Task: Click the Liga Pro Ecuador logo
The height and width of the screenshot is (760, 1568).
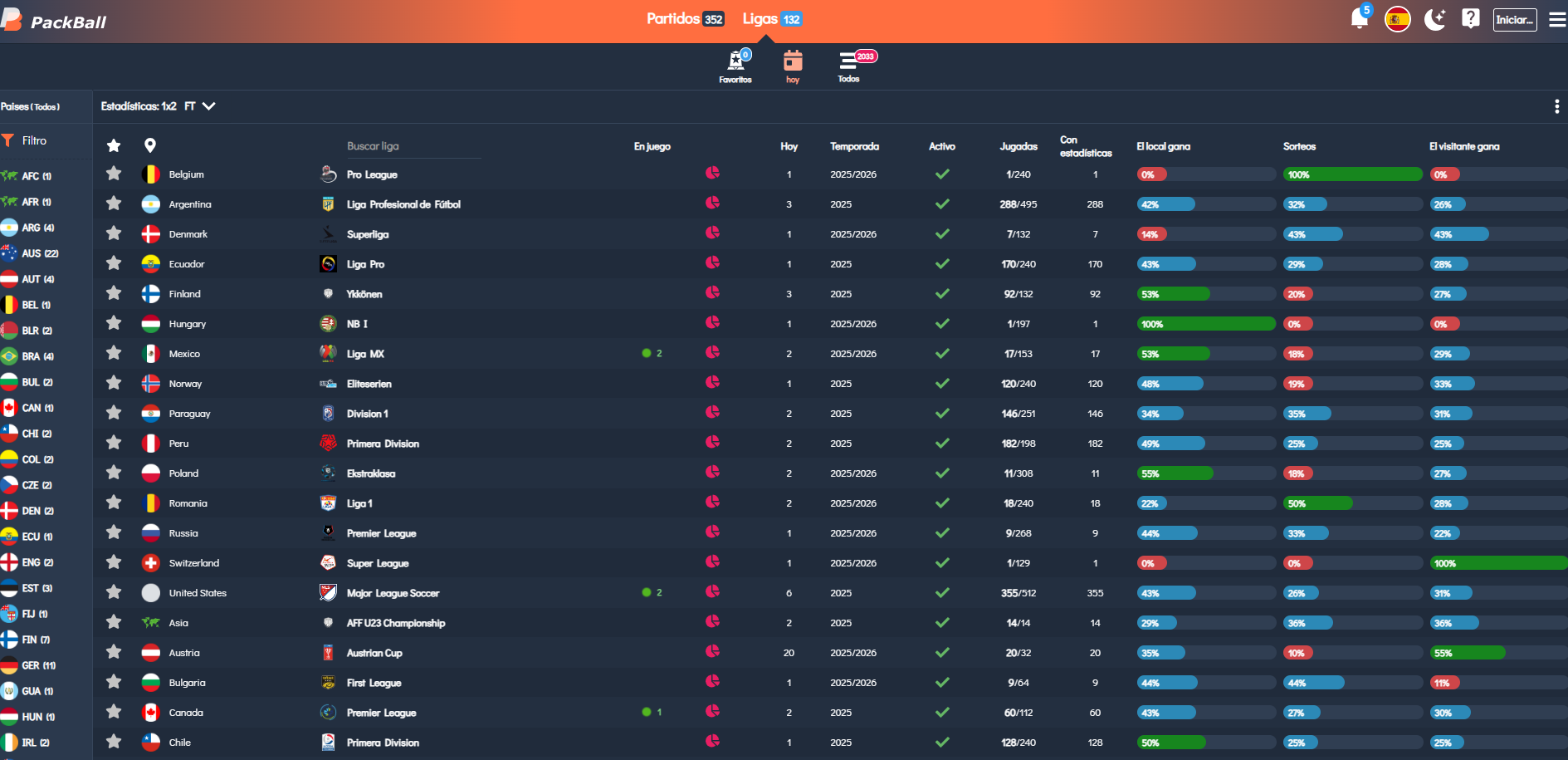Action: 328,264
